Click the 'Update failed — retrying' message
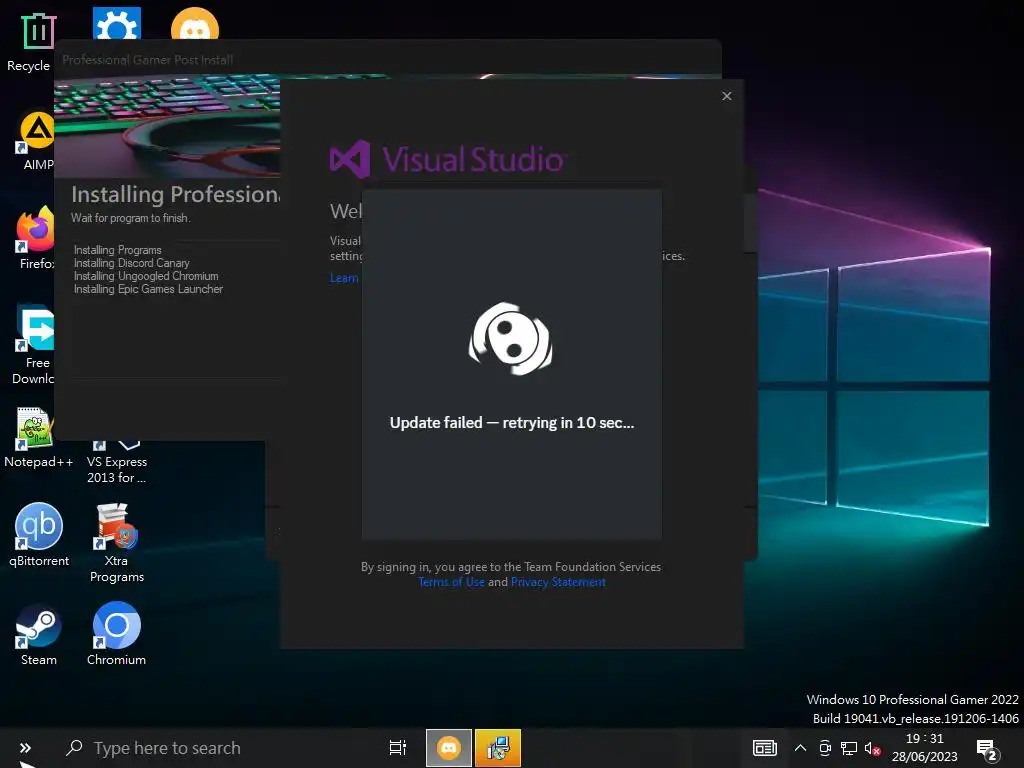 (x=511, y=423)
